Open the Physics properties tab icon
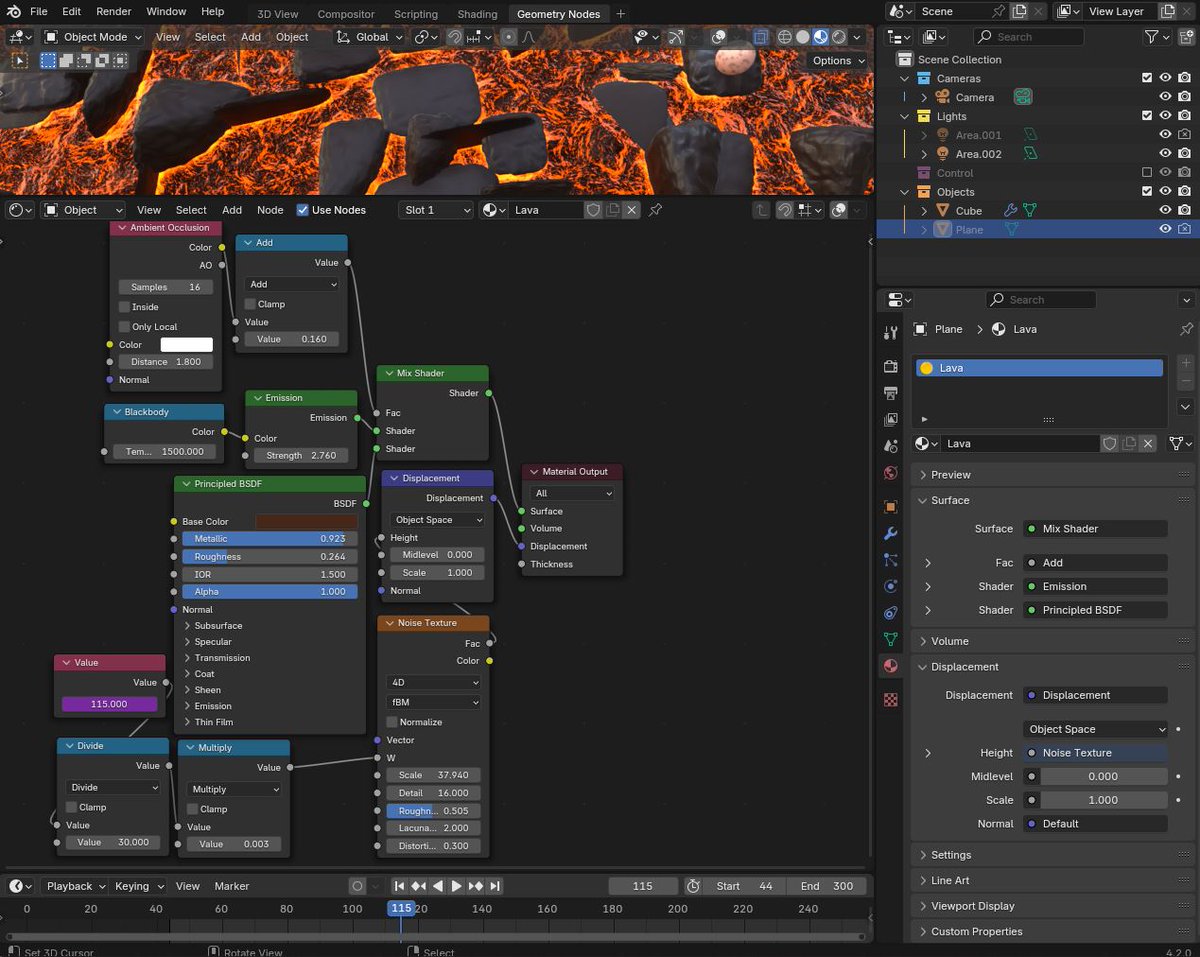The height and width of the screenshot is (957, 1200). click(891, 586)
